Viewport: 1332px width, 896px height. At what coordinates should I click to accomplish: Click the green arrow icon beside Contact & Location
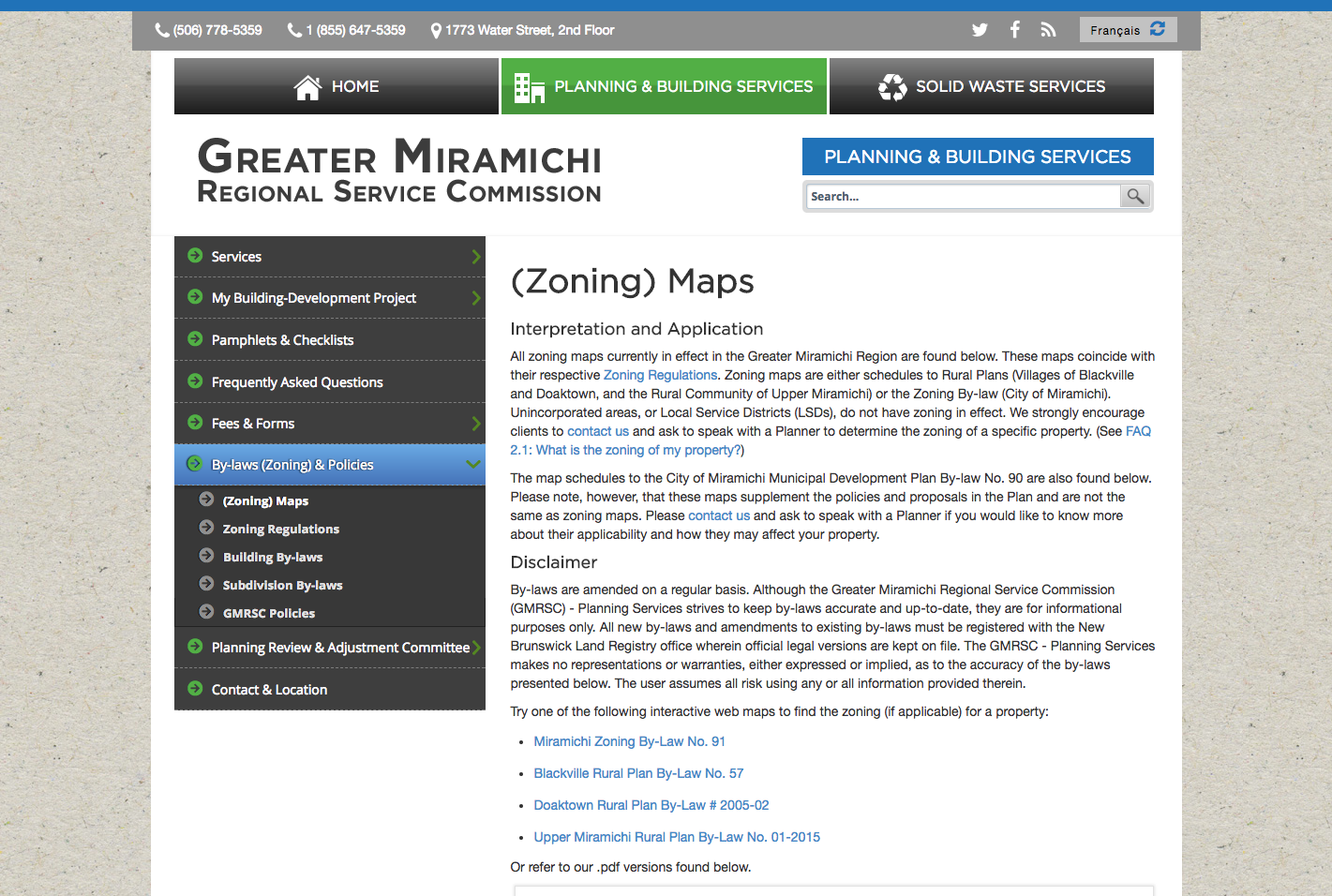point(195,688)
